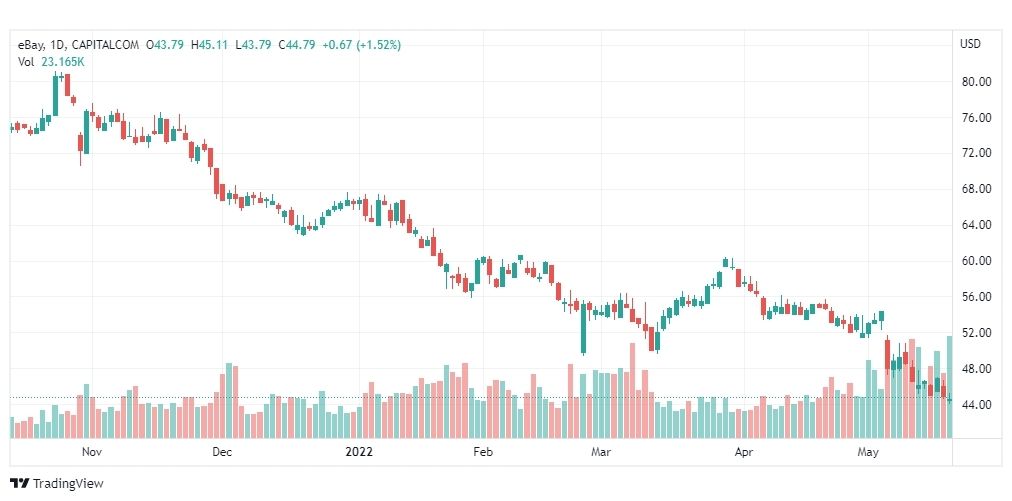The image size is (1012, 501).
Task: Click the USD currency label
Action: (x=970, y=45)
